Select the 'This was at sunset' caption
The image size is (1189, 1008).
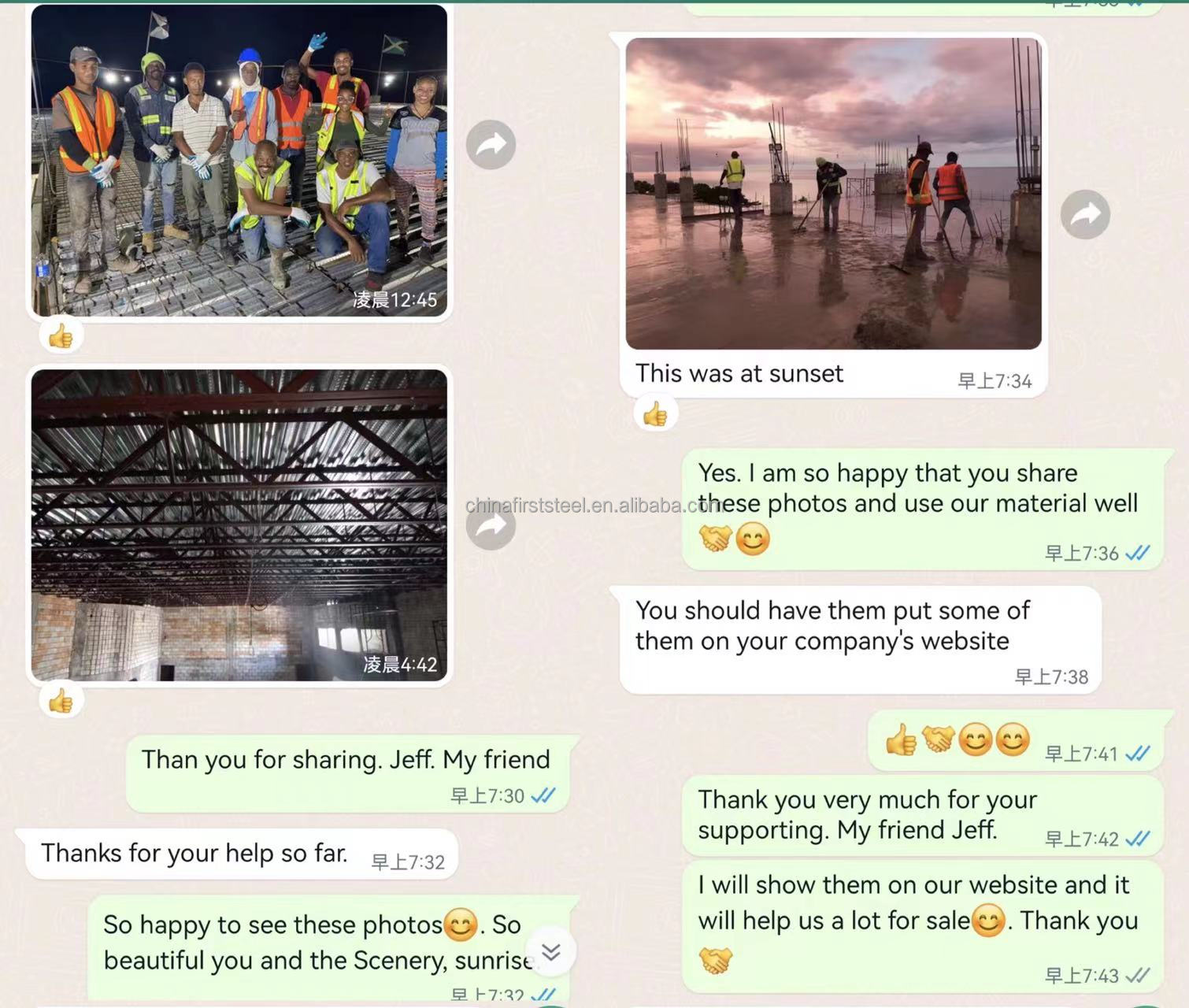pyautogui.click(x=739, y=373)
